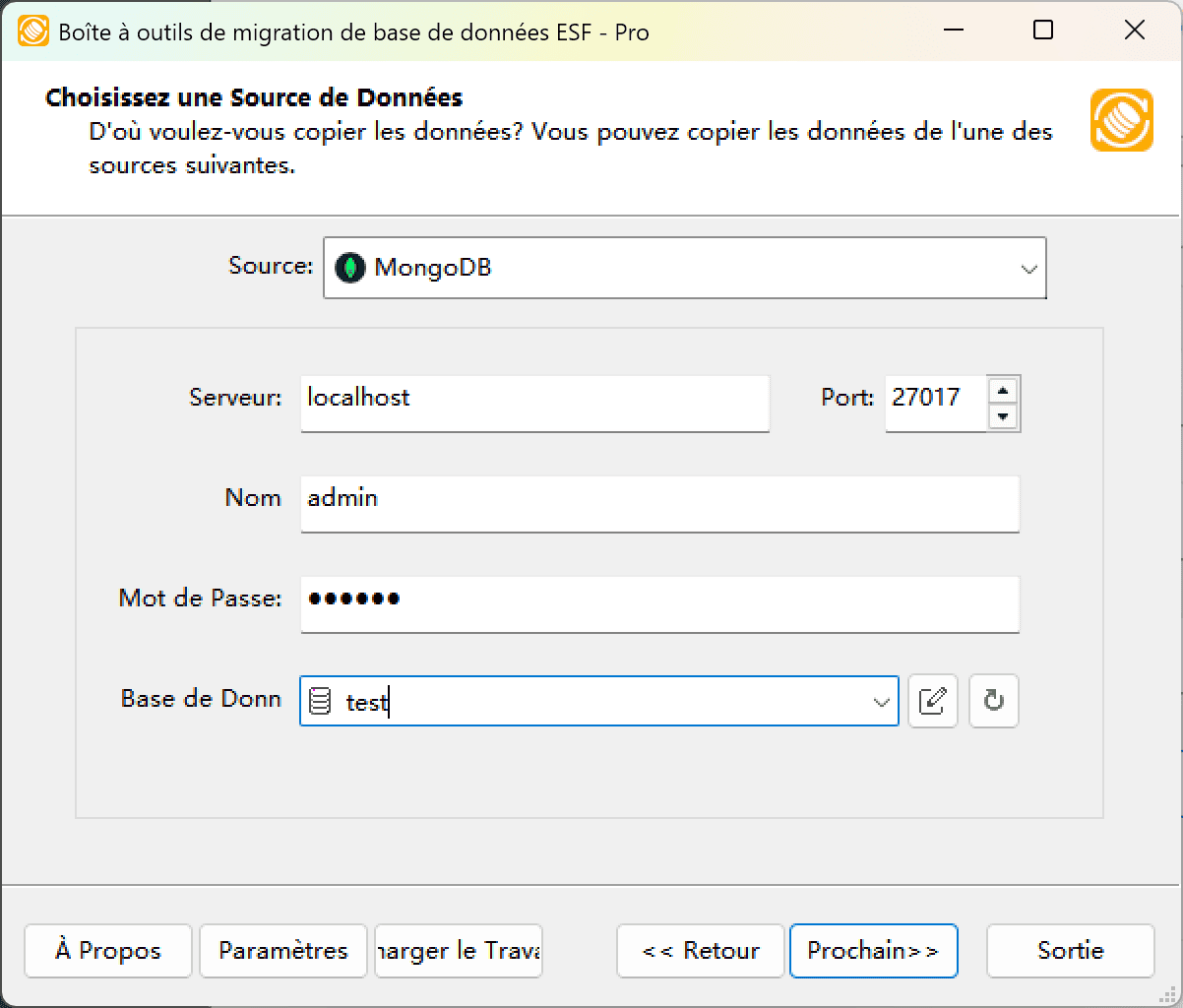Click the ESF toolbox icon in the title bar
1183x1008 pixels.
[x=32, y=31]
